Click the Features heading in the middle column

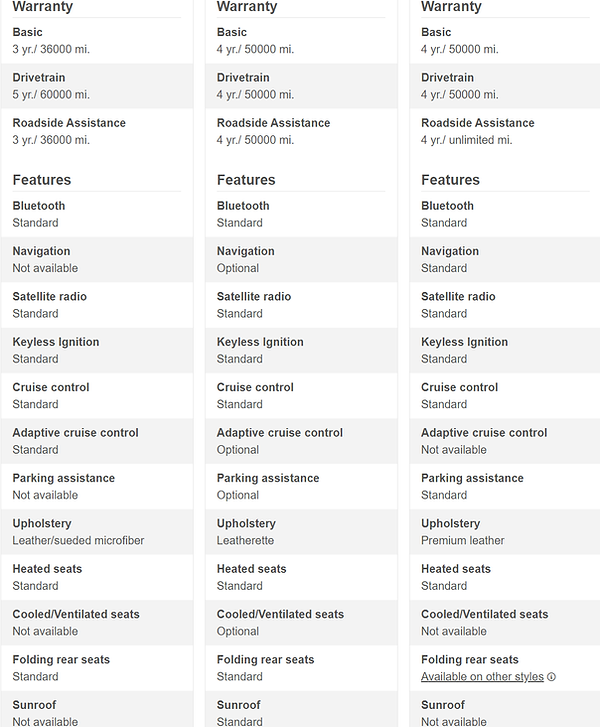tap(246, 180)
